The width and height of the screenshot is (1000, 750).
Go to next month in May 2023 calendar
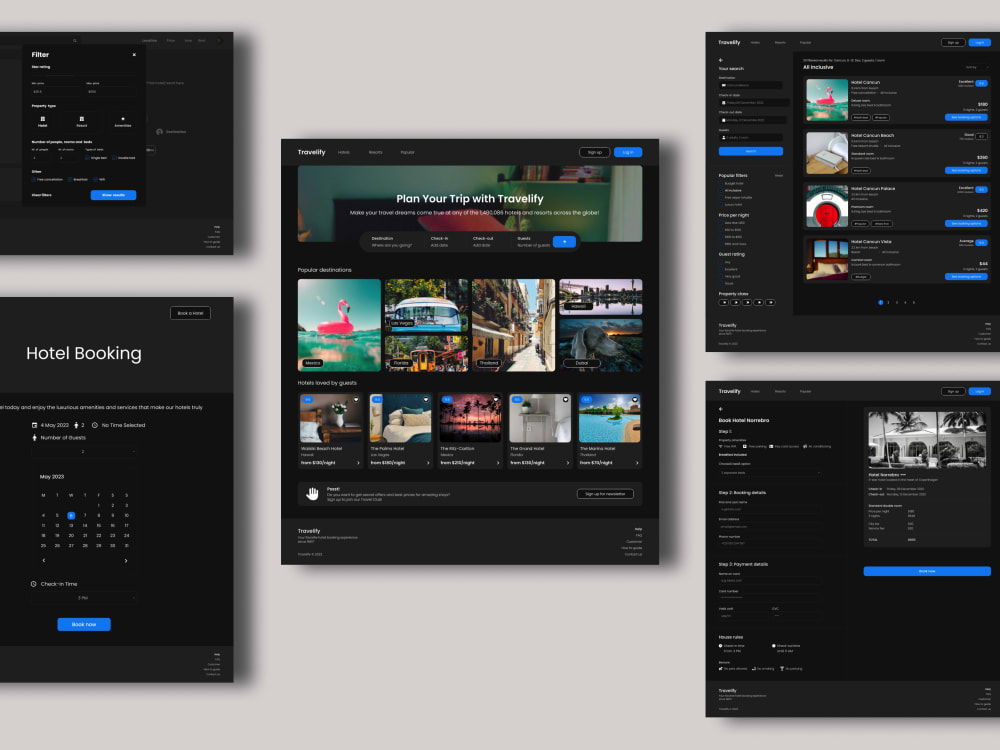(x=126, y=561)
